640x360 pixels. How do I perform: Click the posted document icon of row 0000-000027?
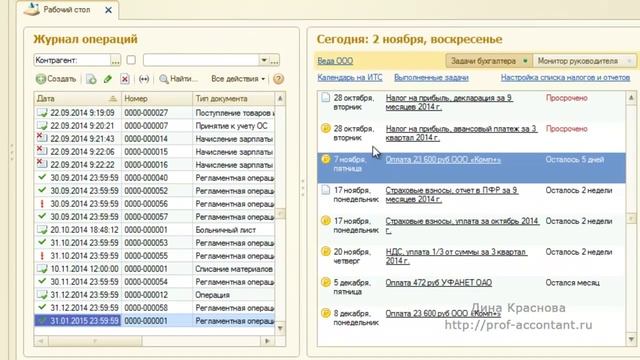tap(42, 113)
